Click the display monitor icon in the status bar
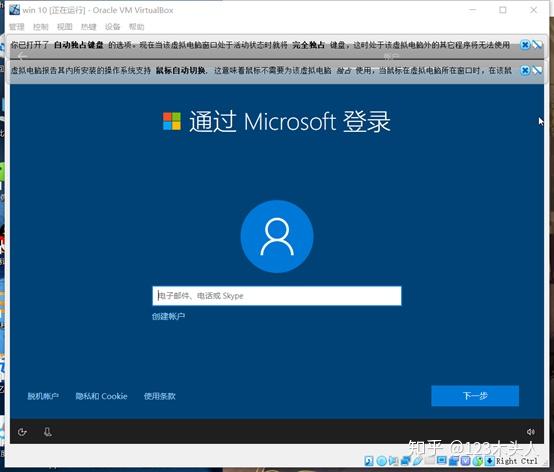The height and width of the screenshot is (472, 554). (442, 460)
